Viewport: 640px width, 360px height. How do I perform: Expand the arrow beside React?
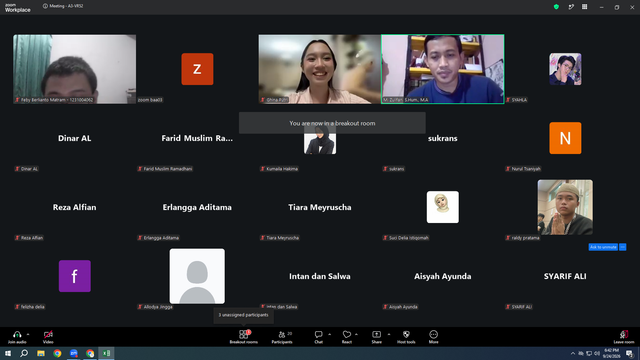click(x=356, y=334)
